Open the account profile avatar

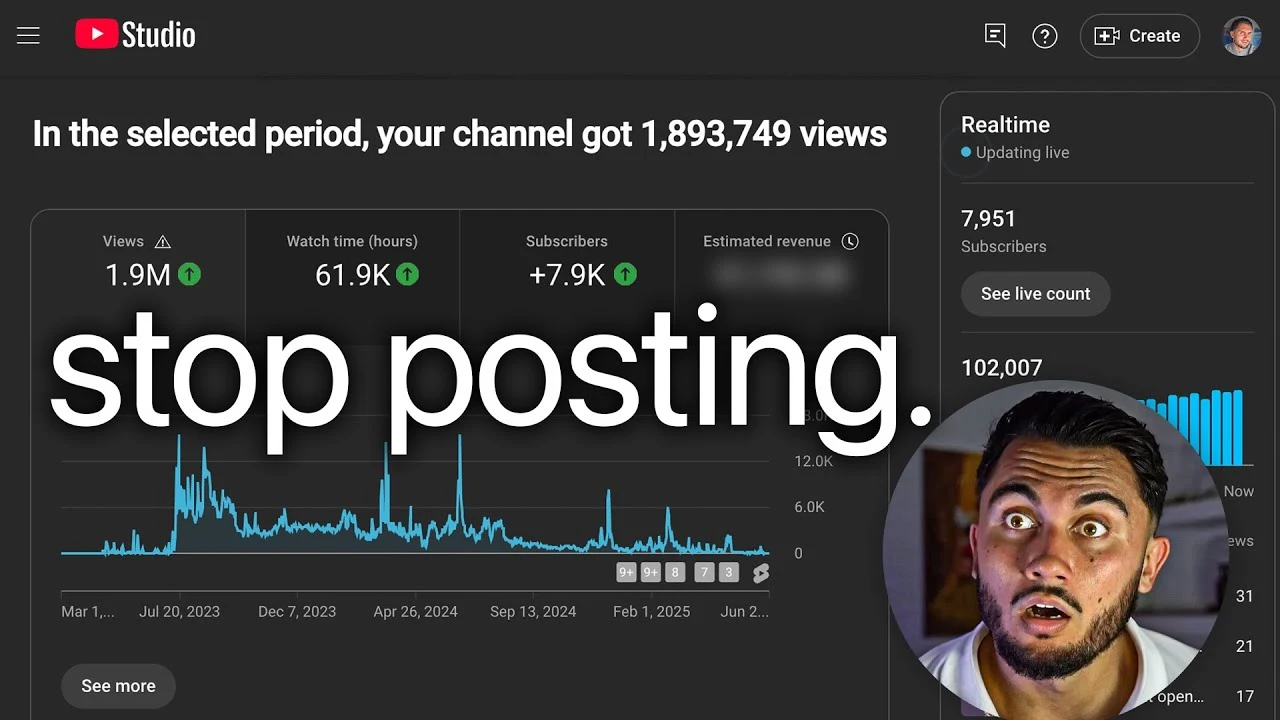point(1242,36)
